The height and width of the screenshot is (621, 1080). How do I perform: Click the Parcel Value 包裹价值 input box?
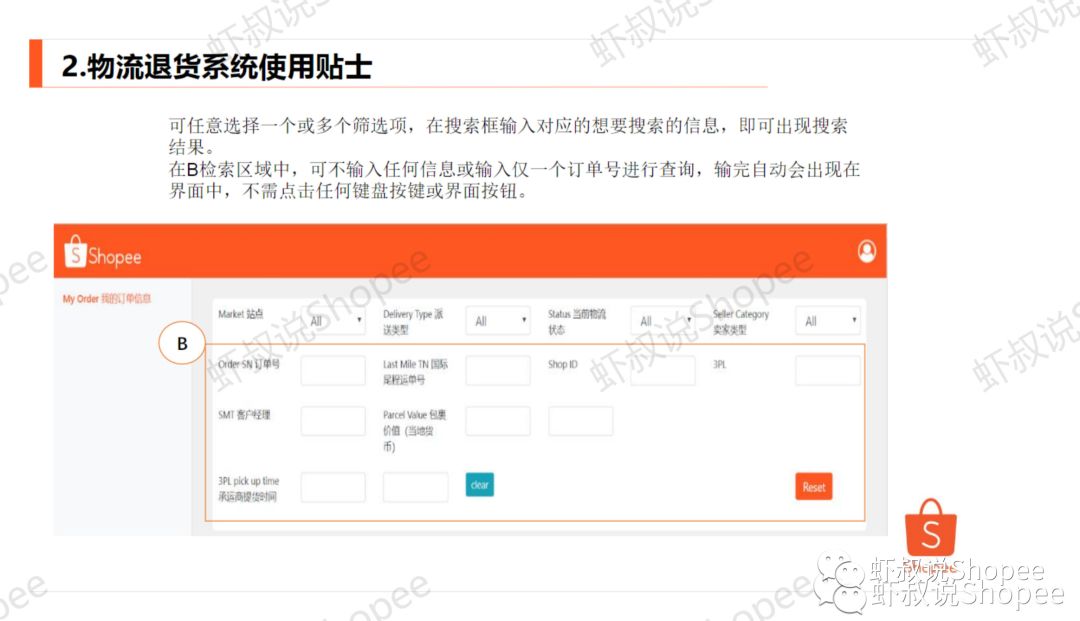[x=498, y=420]
